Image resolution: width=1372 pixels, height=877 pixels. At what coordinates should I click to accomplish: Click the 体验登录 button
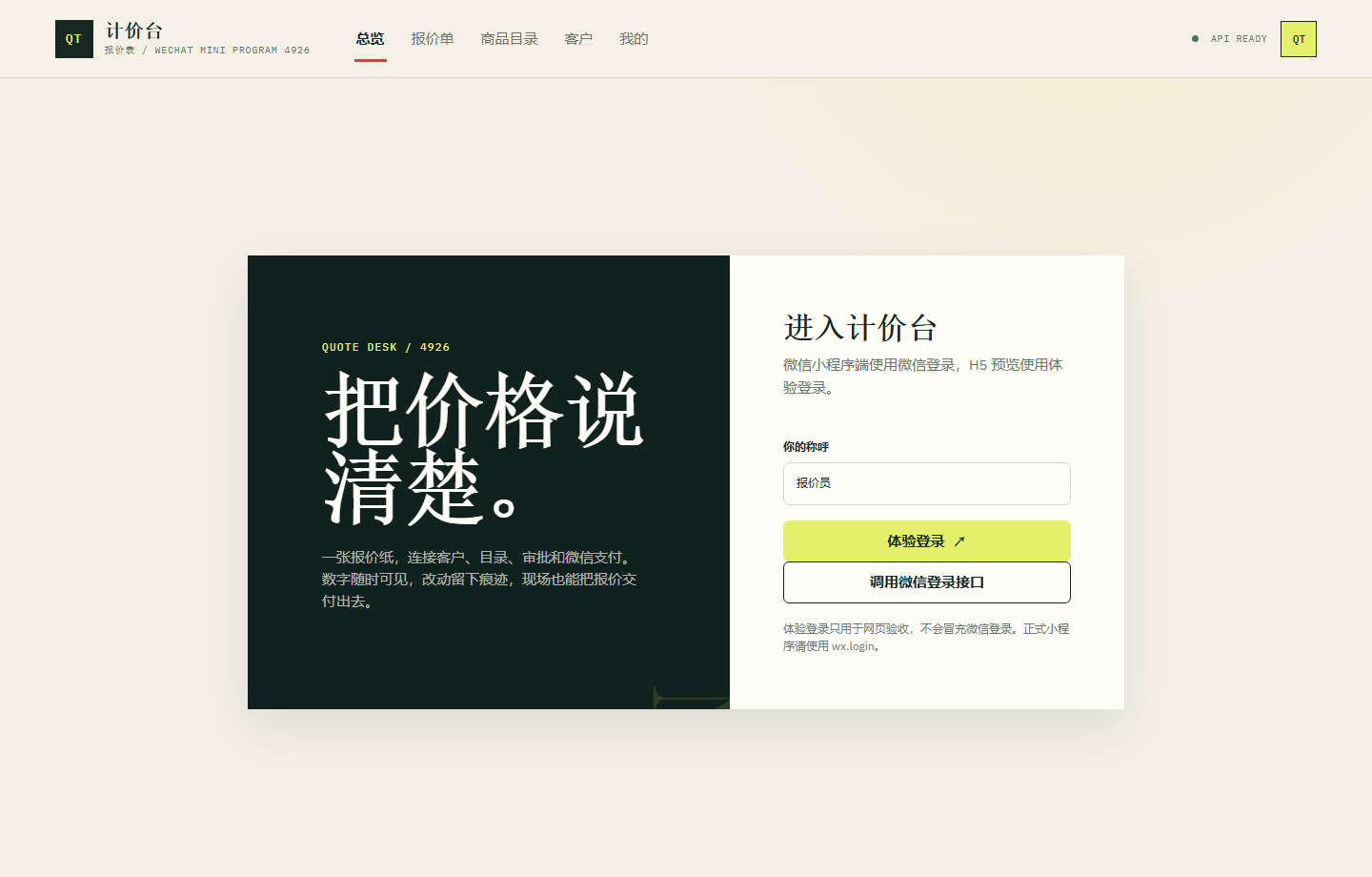(x=927, y=540)
